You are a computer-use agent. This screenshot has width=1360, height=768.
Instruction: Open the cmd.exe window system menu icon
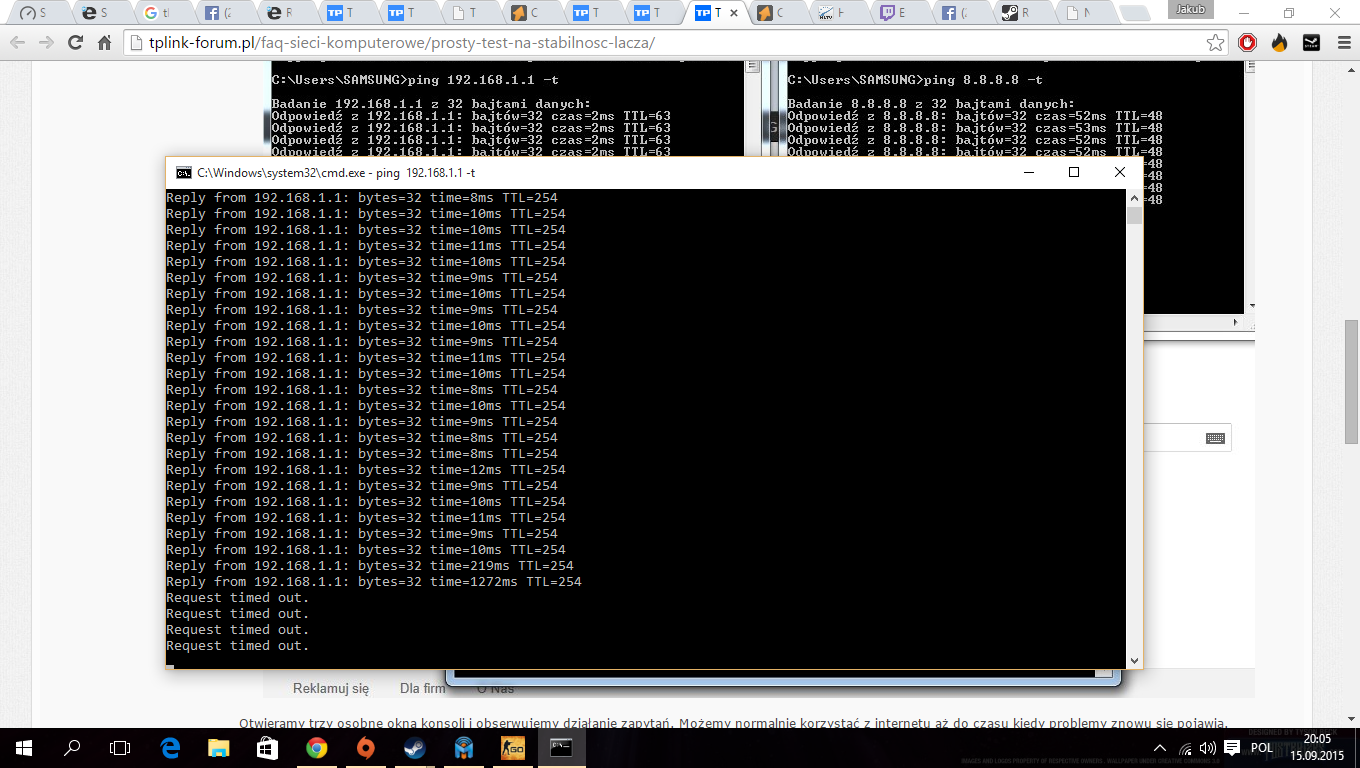[x=183, y=172]
